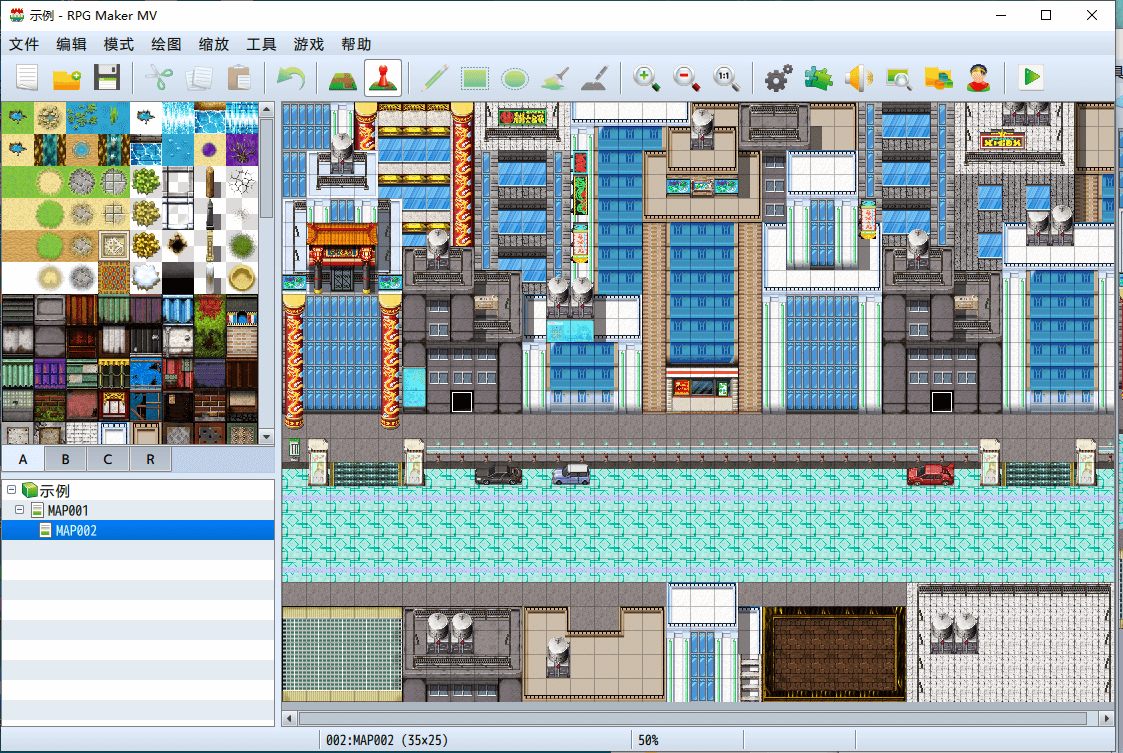1123x753 pixels.
Task: Open a project with the folder icon
Action: point(67,77)
